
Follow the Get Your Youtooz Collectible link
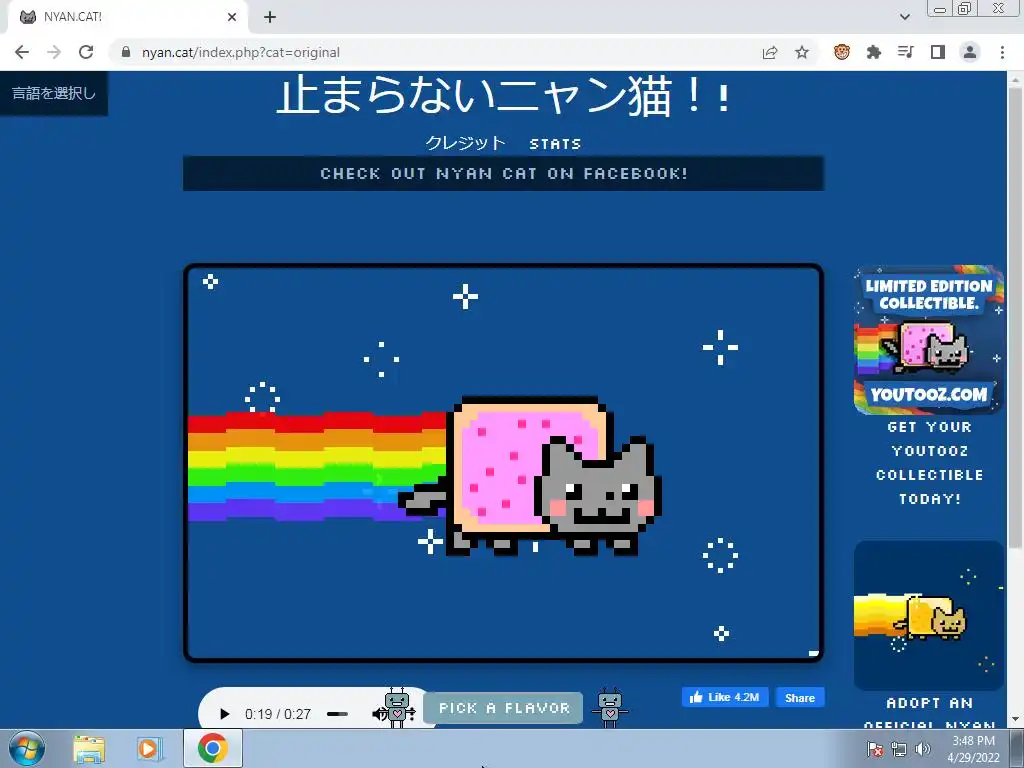(929, 463)
